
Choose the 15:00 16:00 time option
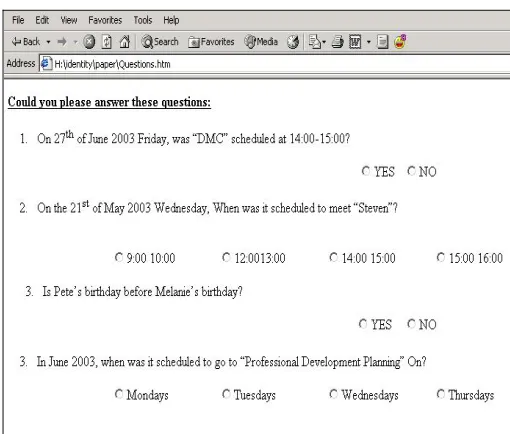point(441,257)
